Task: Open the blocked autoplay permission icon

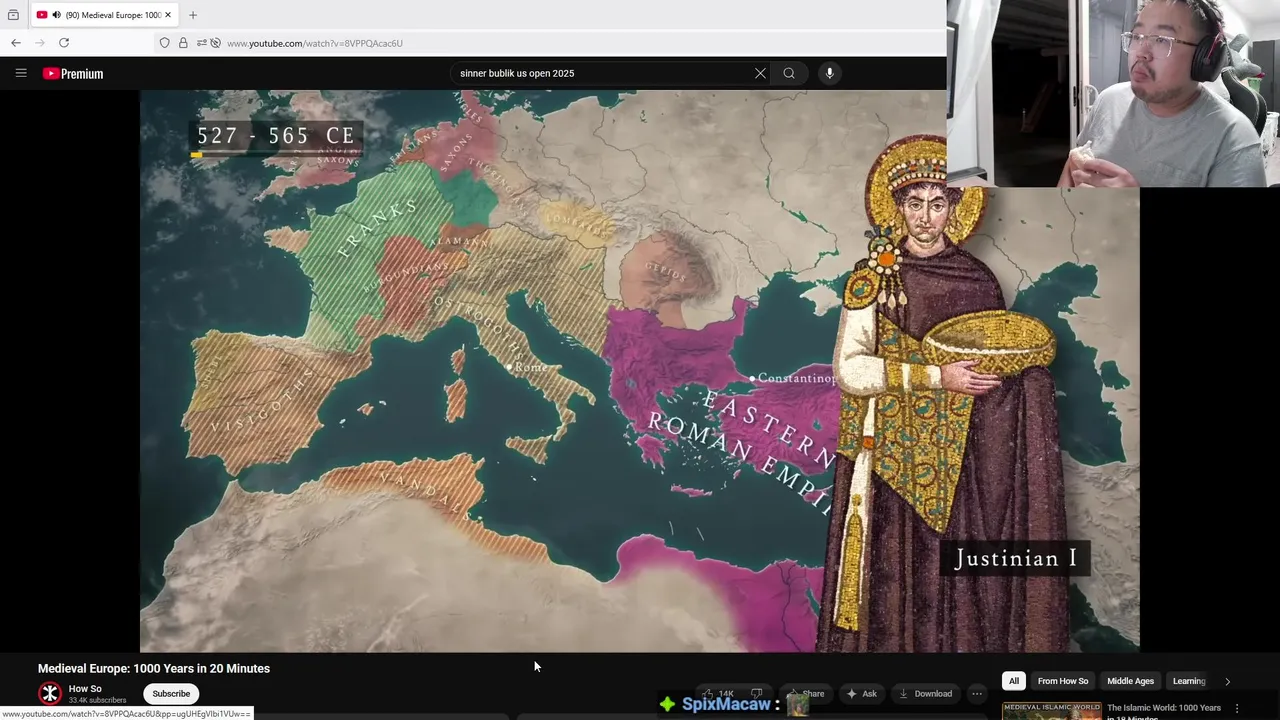Action: coord(215,43)
